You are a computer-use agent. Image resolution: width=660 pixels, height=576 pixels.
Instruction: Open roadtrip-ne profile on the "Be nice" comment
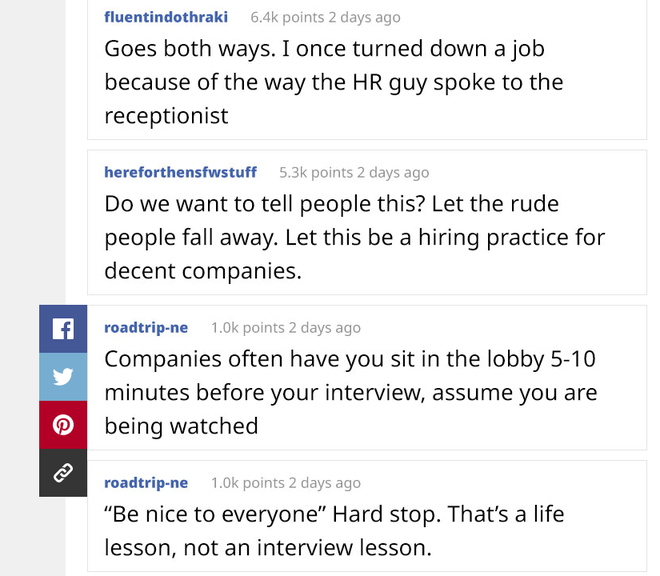pos(146,482)
